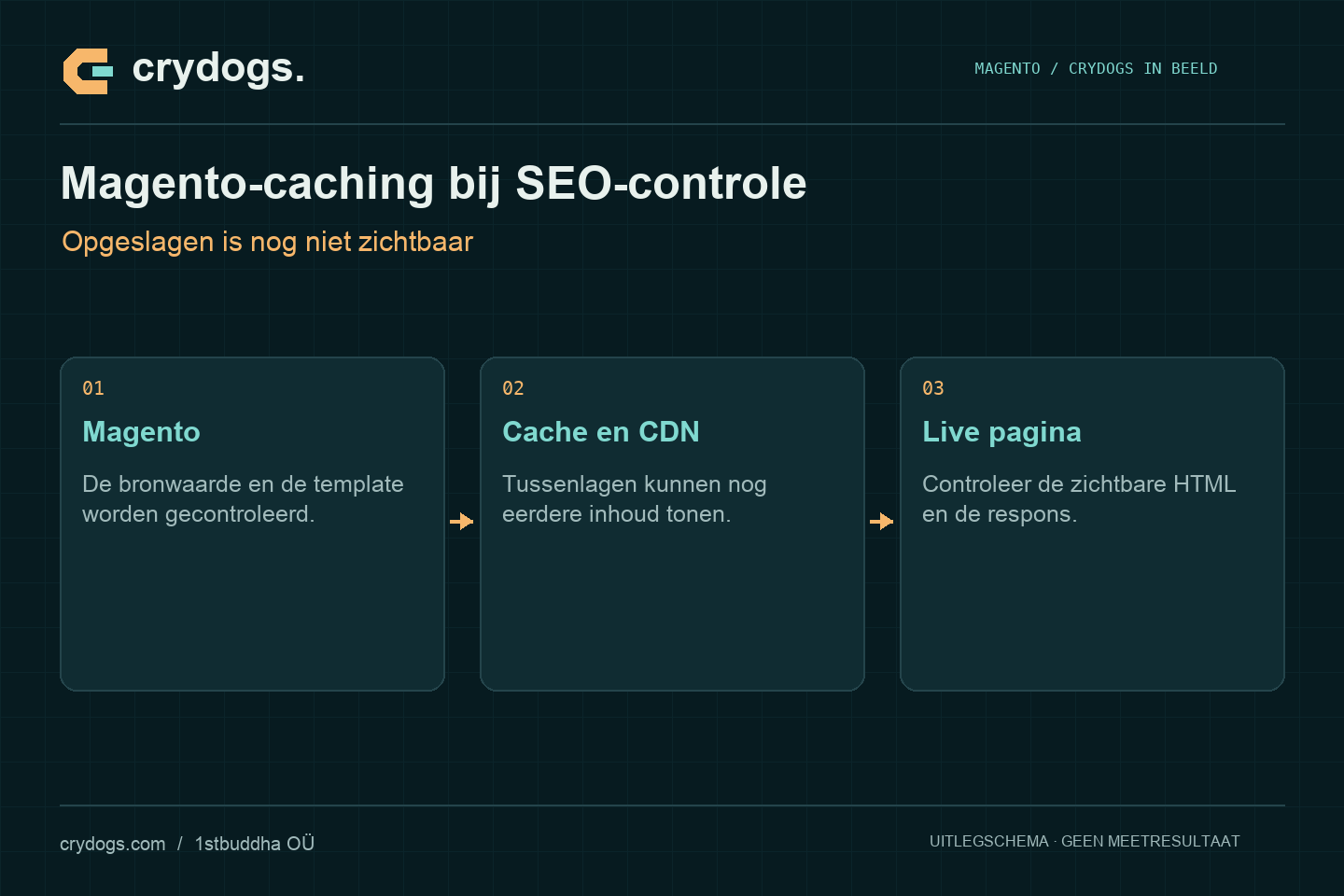This screenshot has height=896, width=1344.
Task: Click crydogs.com in the footer
Action: (x=112, y=844)
